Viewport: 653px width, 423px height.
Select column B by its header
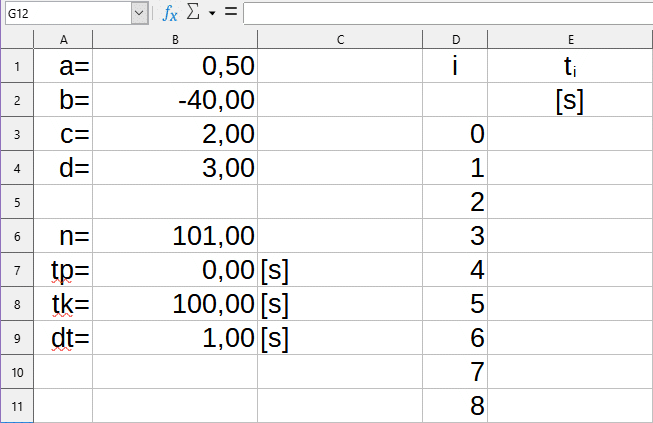click(x=175, y=39)
